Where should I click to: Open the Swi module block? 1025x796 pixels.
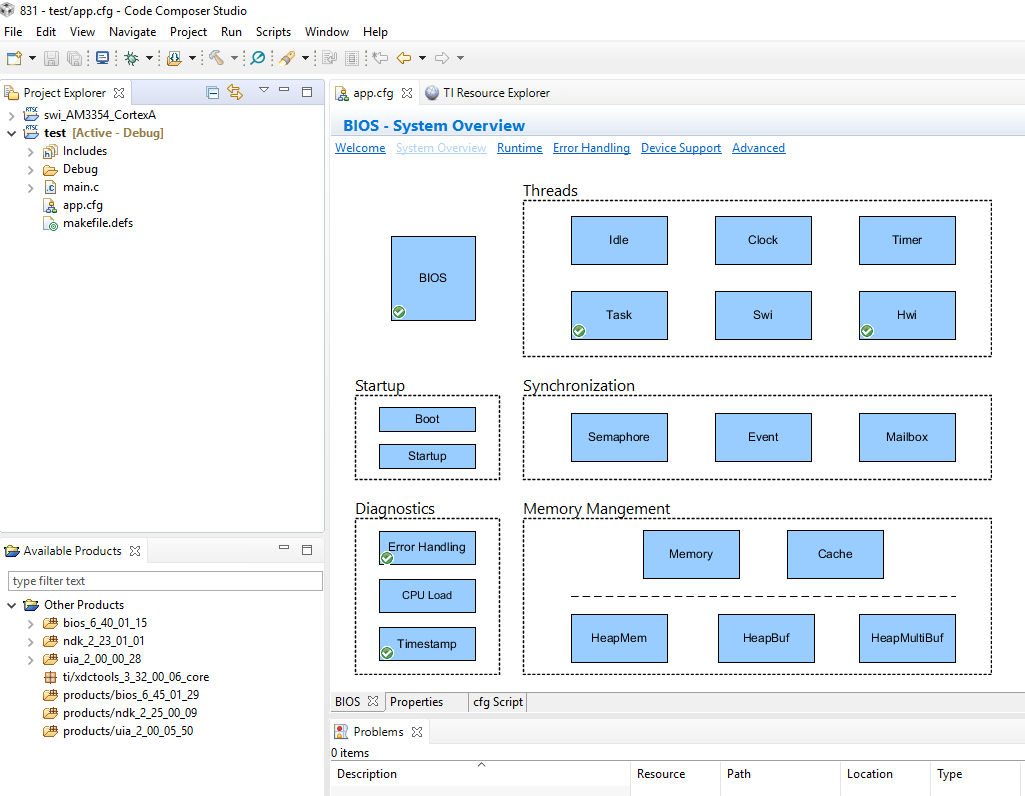[763, 316]
